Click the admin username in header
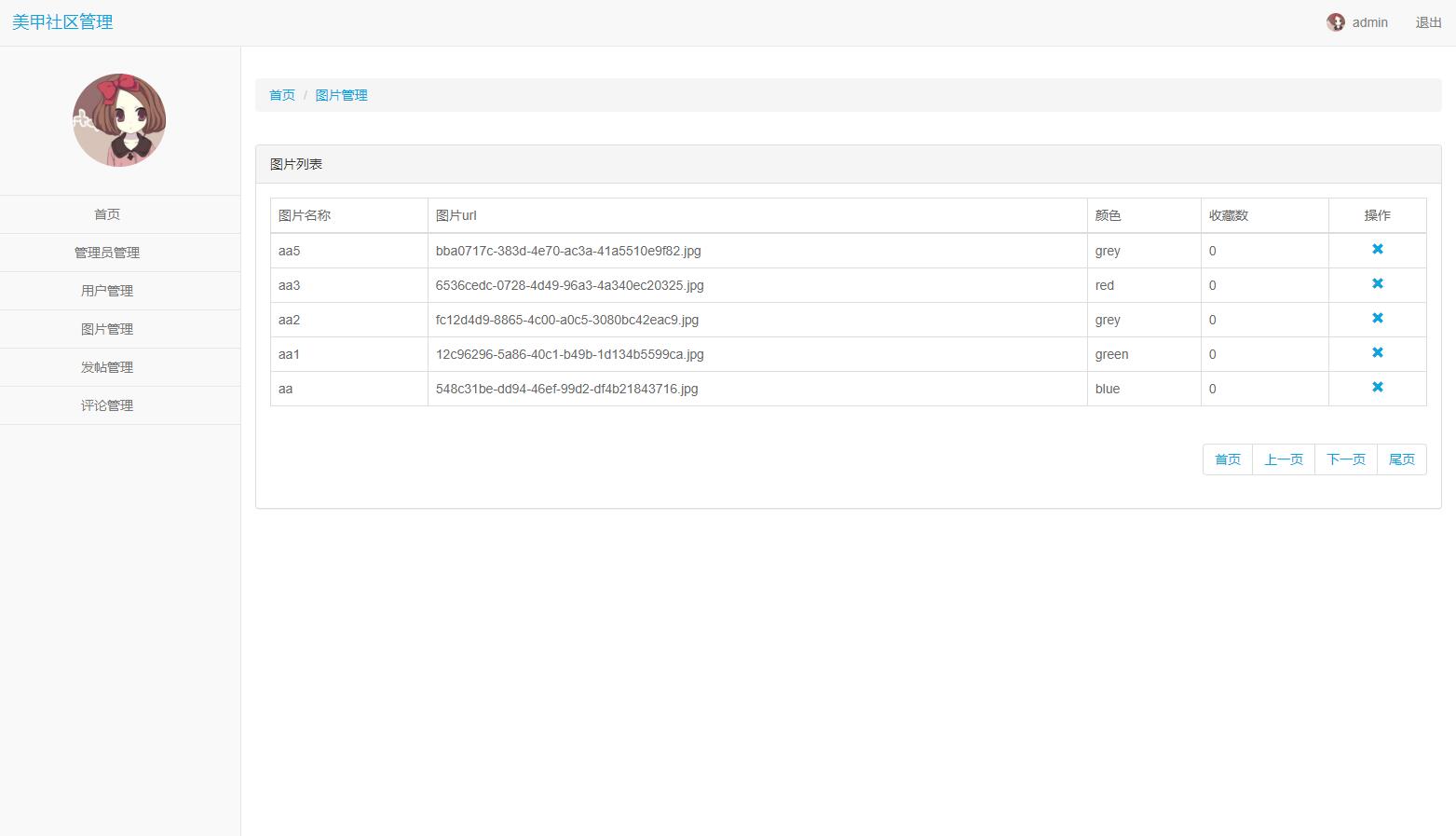 [1369, 22]
